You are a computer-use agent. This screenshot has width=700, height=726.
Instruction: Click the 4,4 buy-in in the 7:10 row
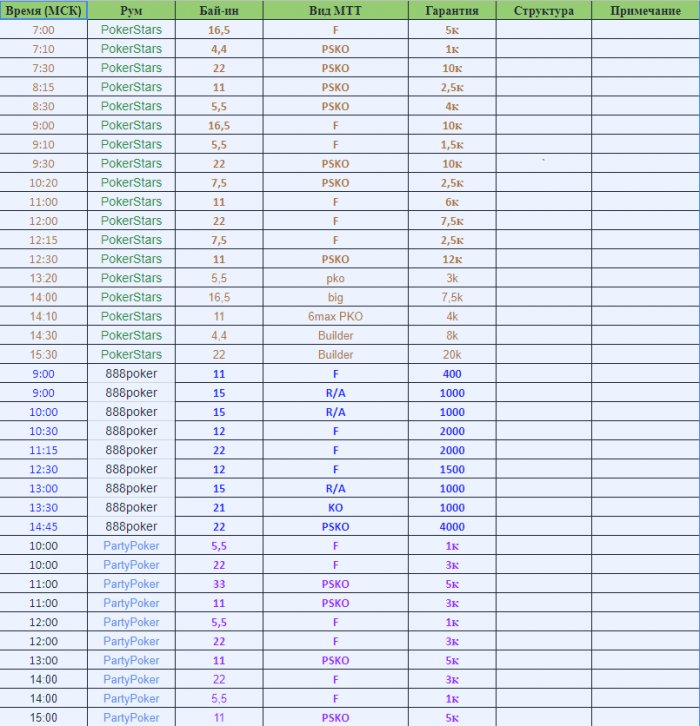tap(219, 49)
